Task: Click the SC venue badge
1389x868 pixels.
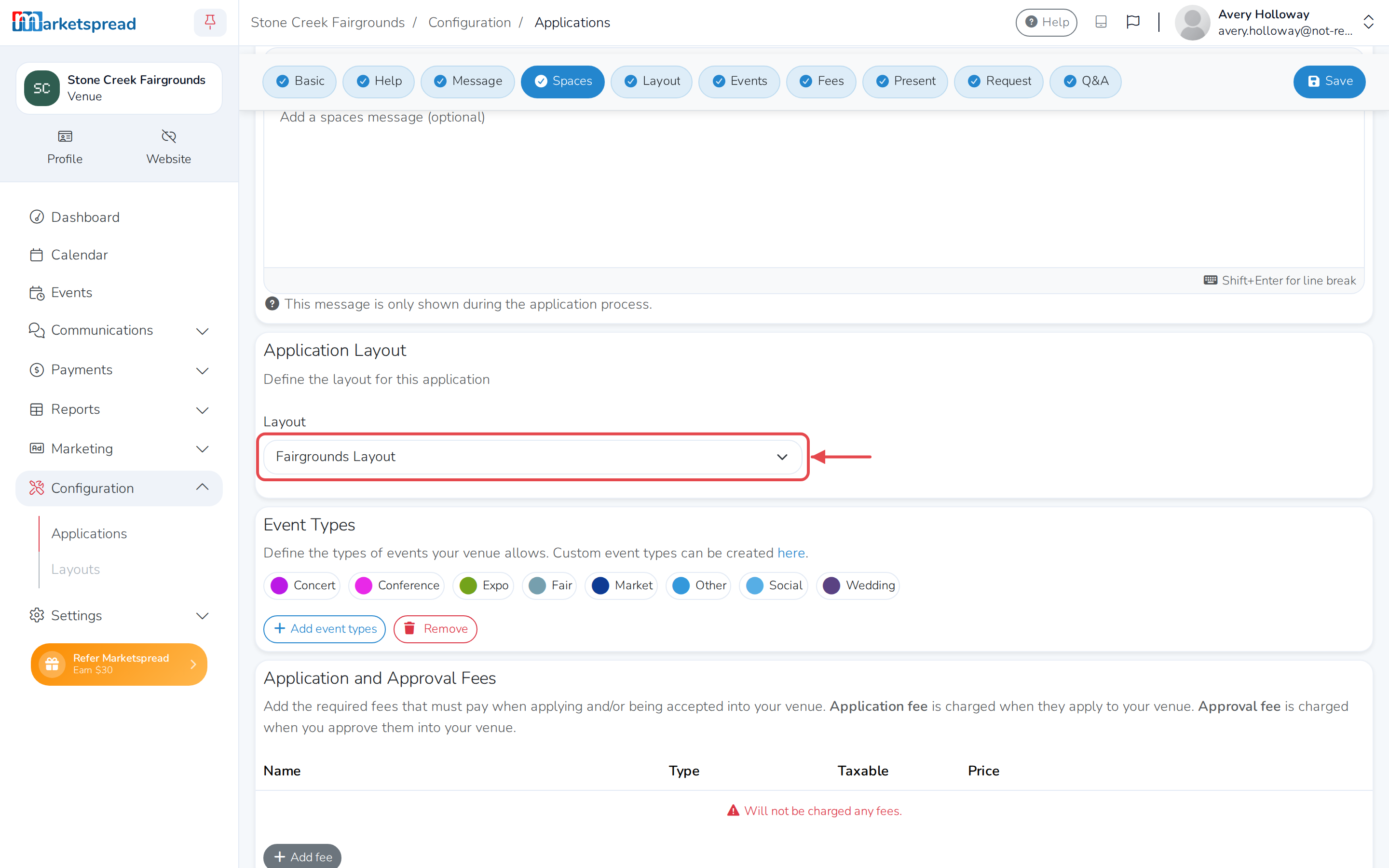Action: [42, 88]
